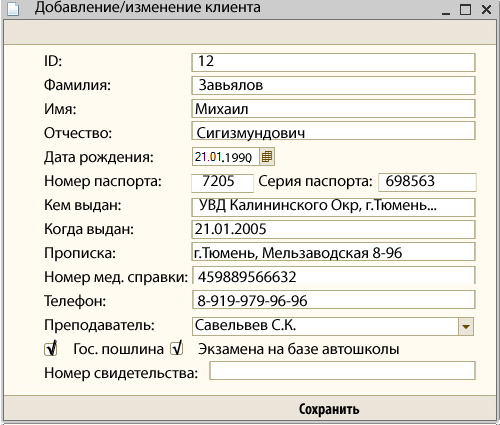This screenshot has height=425, width=500.
Task: Click the Фамилия field with Завьялов
Action: [x=333, y=86]
